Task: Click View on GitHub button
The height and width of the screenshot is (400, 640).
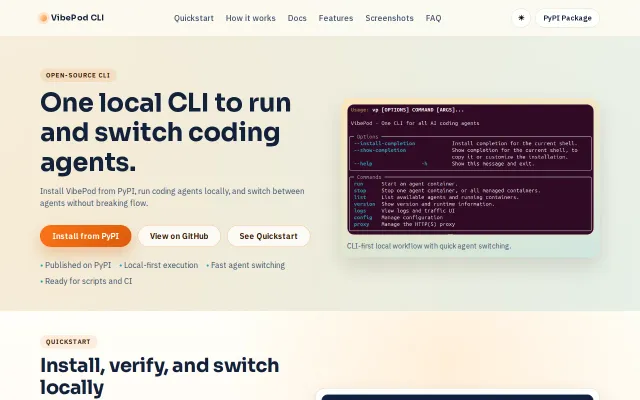Action: tap(179, 236)
